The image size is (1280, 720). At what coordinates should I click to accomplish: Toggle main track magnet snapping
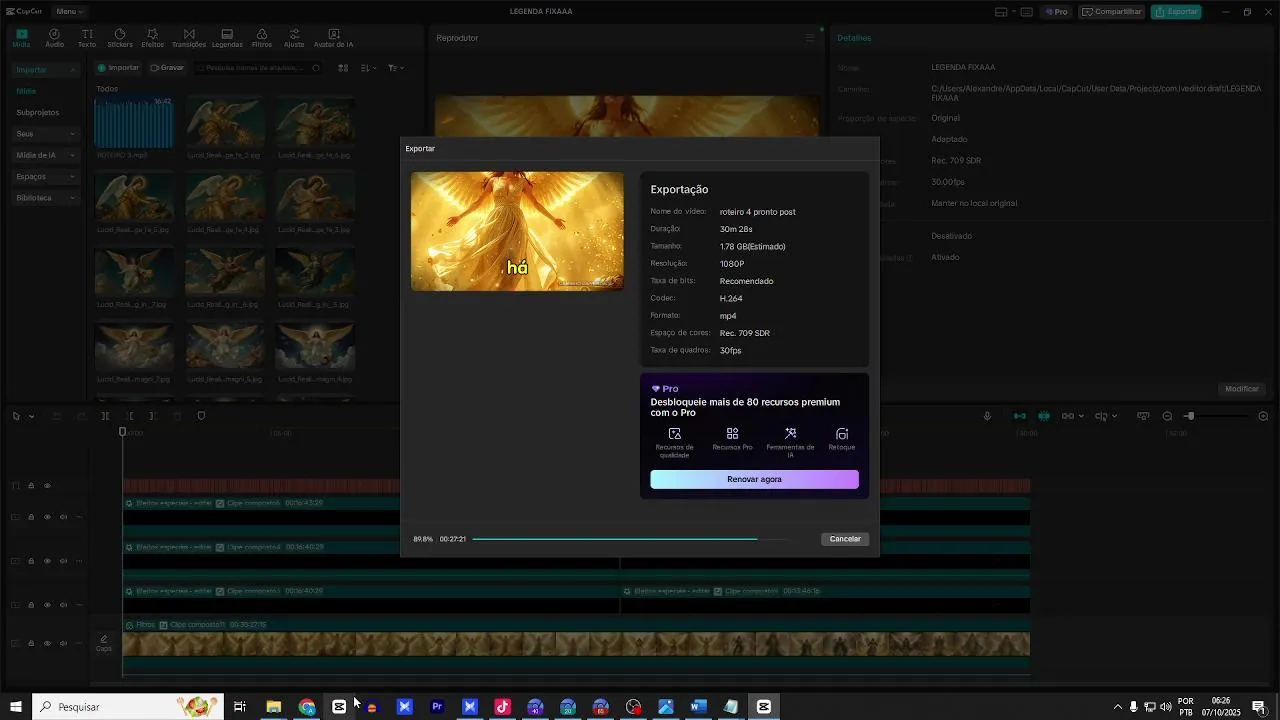tap(1020, 416)
